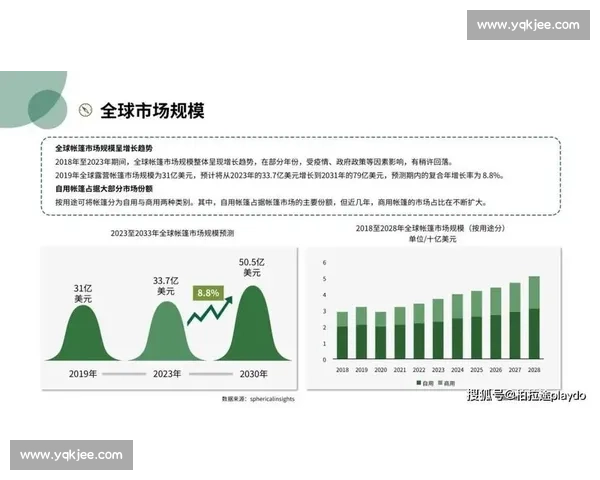
Task: Click the y-axis value 5
Action: (324, 279)
